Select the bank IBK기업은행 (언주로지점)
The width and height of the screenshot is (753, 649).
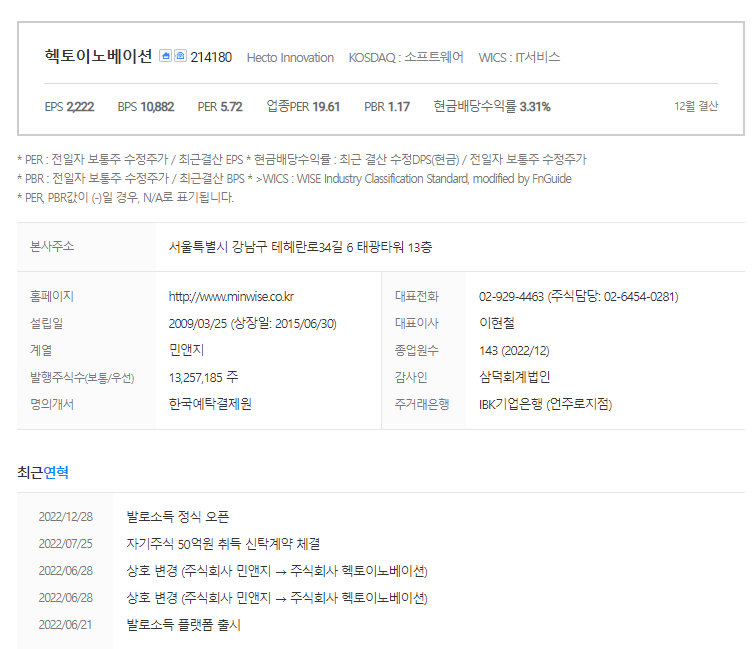click(x=546, y=404)
